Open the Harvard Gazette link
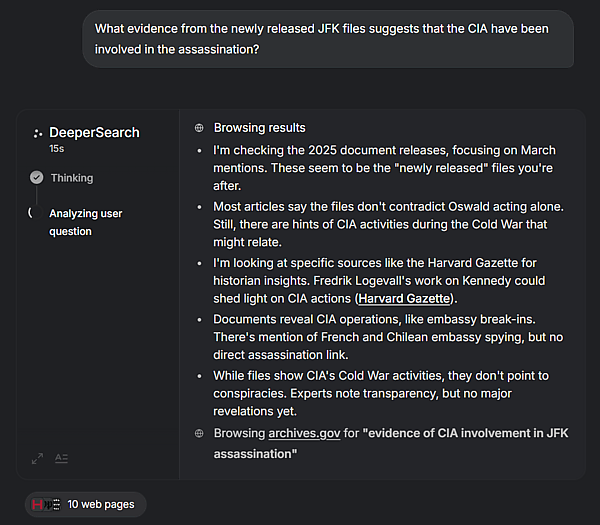600x525 pixels. [406, 298]
